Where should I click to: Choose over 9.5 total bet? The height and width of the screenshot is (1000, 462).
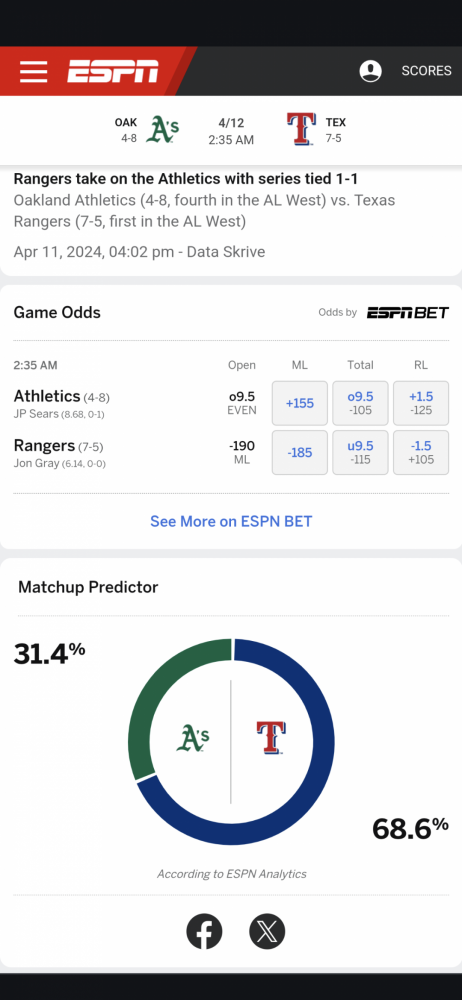[x=361, y=403]
